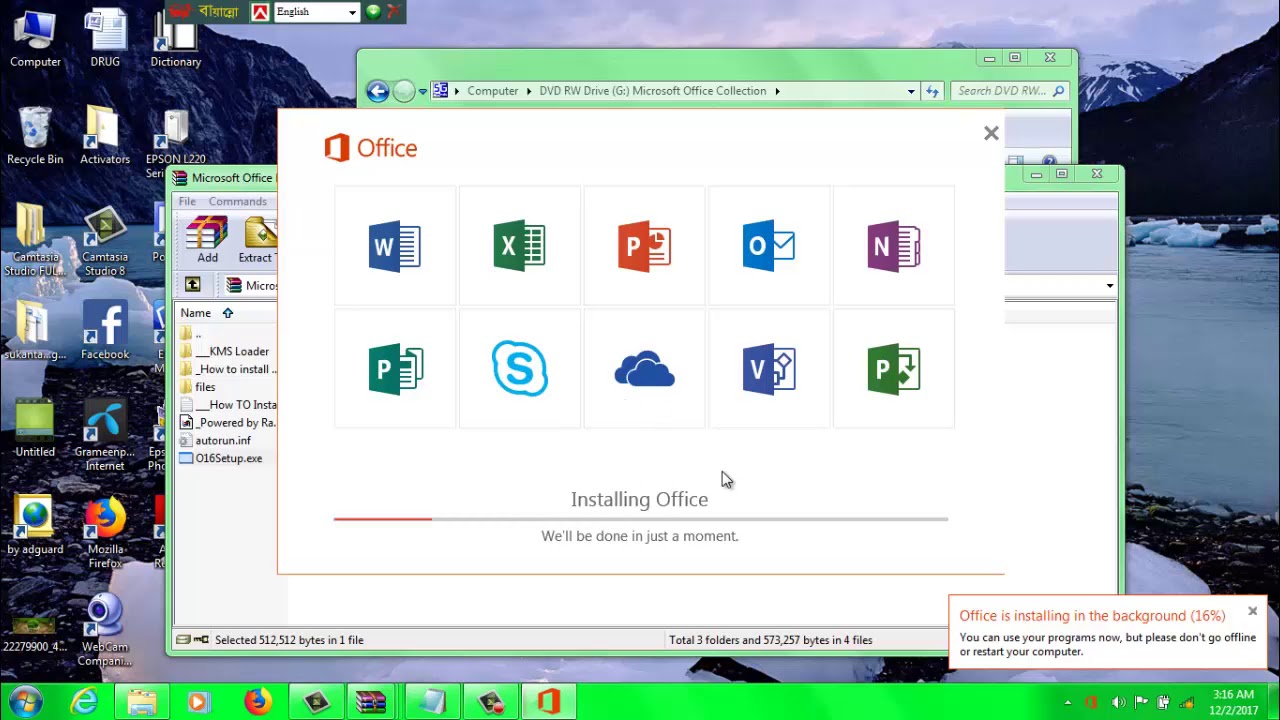Click the Explorer Forward navigation button

(x=403, y=91)
